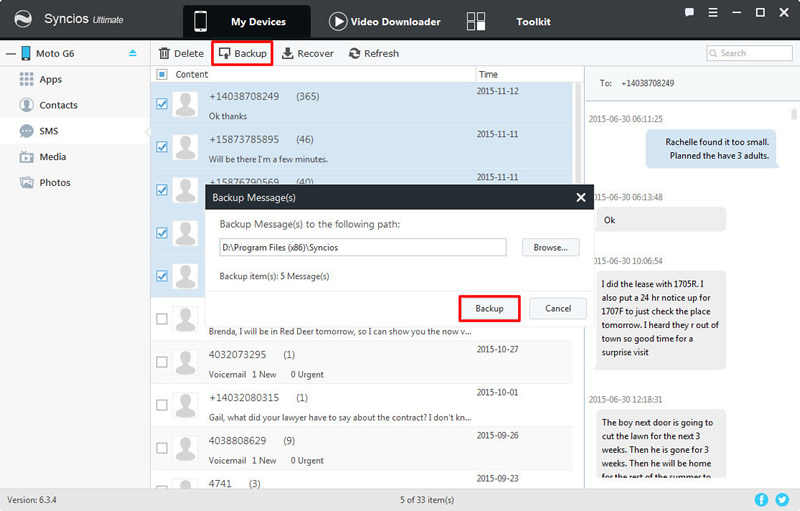The height and width of the screenshot is (511, 800).
Task: Click the Delete toolbar button
Action: click(181, 53)
